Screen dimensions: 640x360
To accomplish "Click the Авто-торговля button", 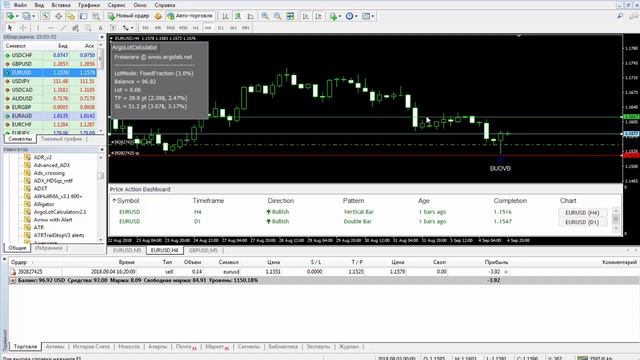I will click(x=190, y=16).
